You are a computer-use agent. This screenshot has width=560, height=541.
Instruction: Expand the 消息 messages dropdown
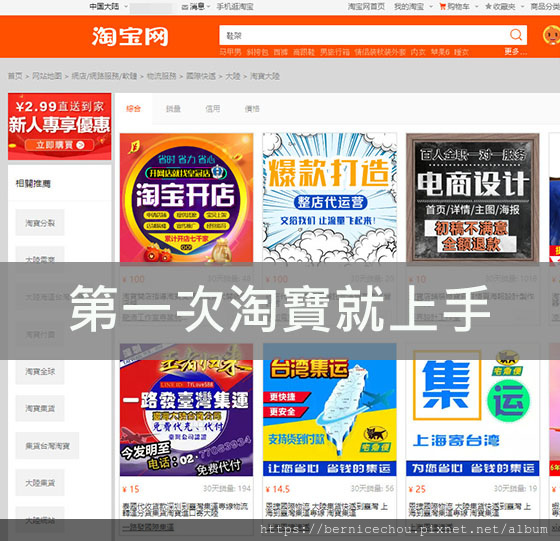[x=196, y=6]
